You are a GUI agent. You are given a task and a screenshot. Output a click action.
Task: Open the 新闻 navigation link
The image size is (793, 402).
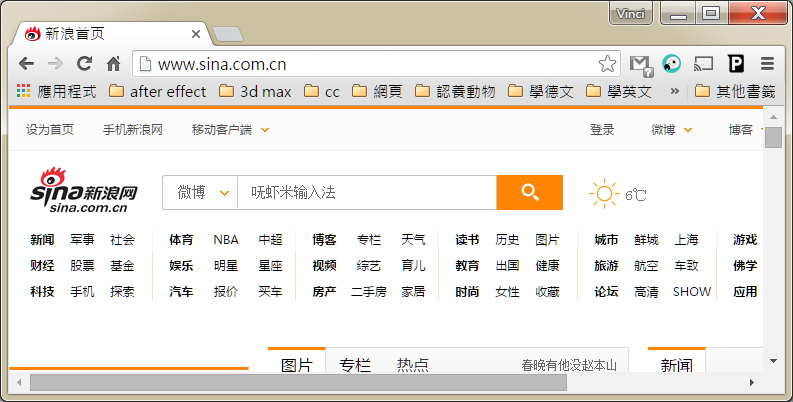pyautogui.click(x=42, y=240)
